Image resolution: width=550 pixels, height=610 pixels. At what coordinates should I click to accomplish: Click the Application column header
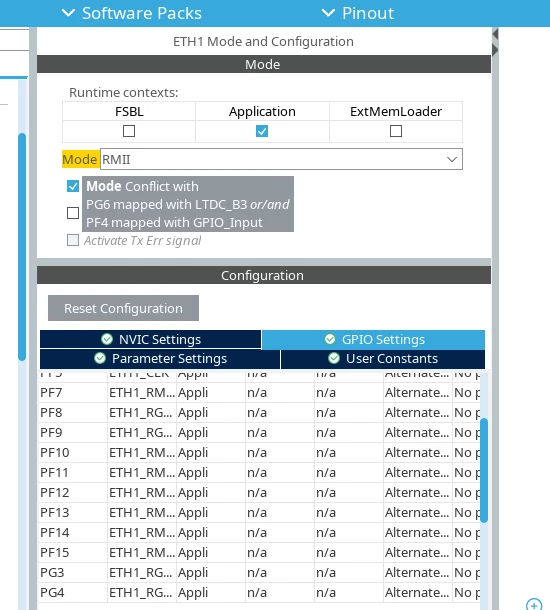click(262, 111)
